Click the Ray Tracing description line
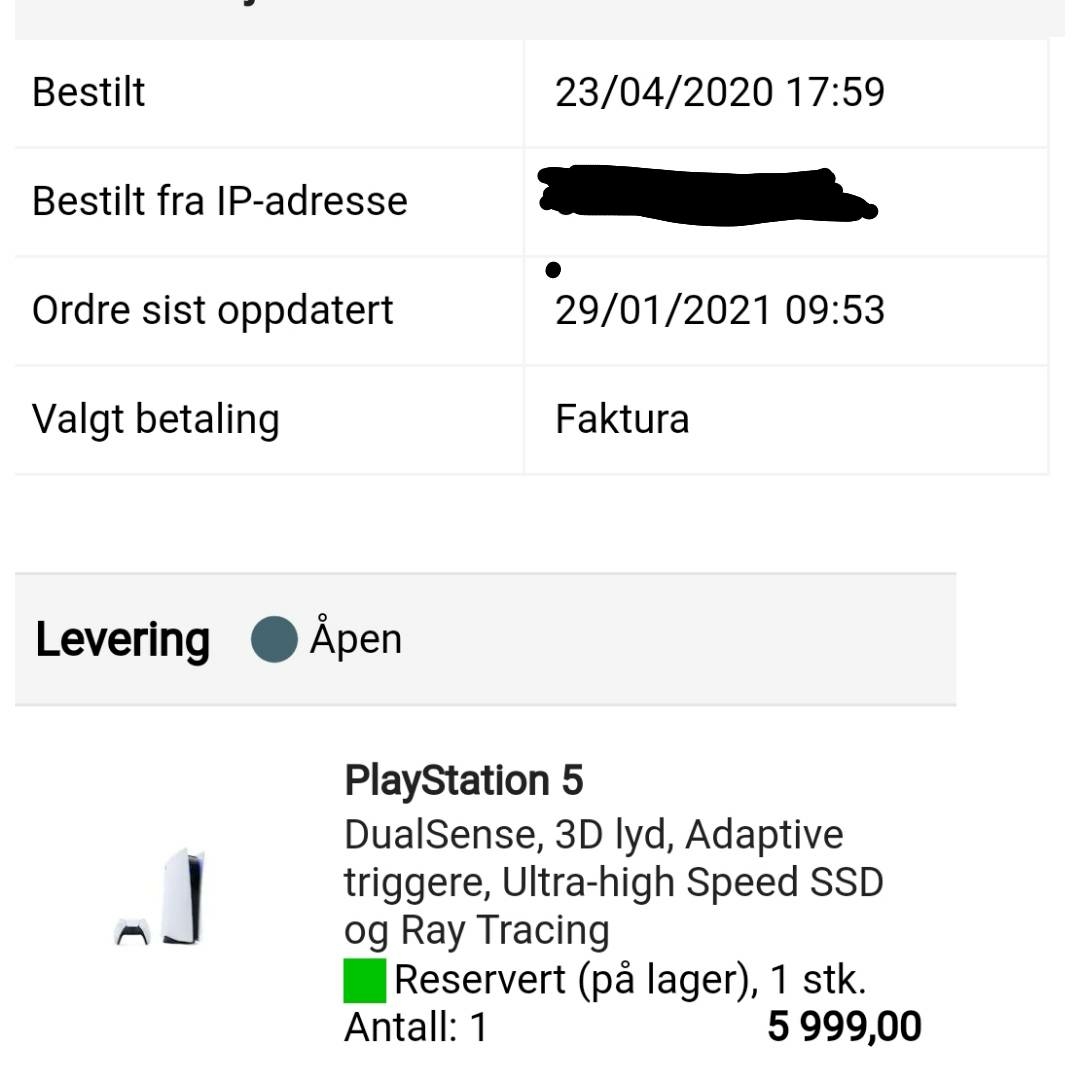 pos(477,931)
